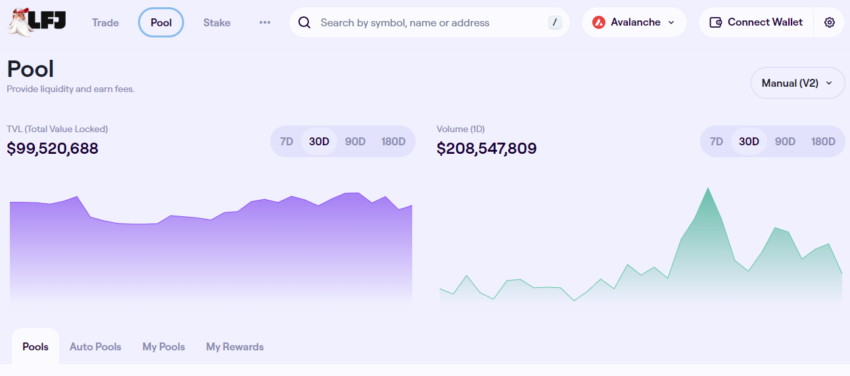Select 180D range for Volume chart
The image size is (850, 376).
823,141
